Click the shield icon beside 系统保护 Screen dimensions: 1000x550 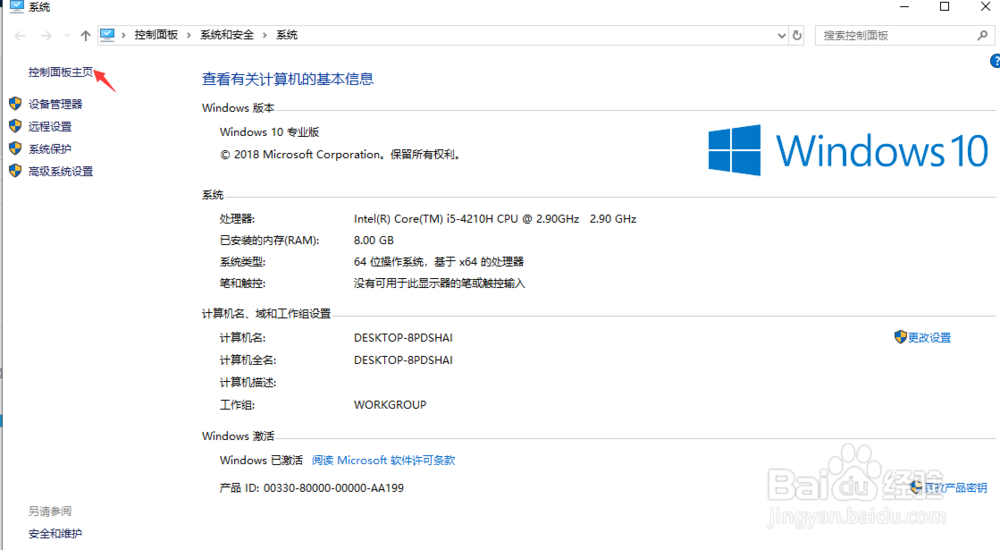(x=15, y=148)
